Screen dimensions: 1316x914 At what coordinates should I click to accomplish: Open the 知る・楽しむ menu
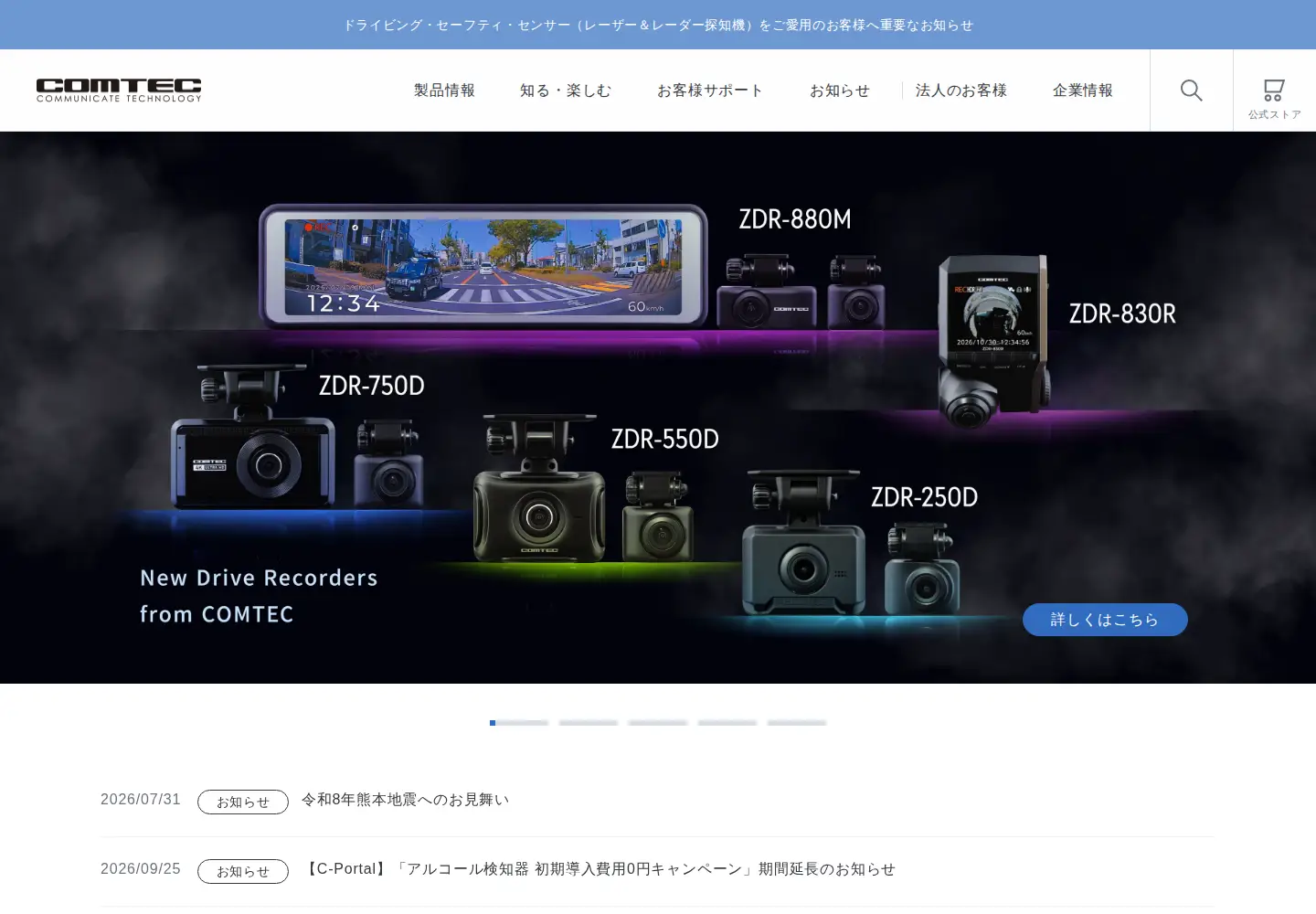click(x=566, y=90)
